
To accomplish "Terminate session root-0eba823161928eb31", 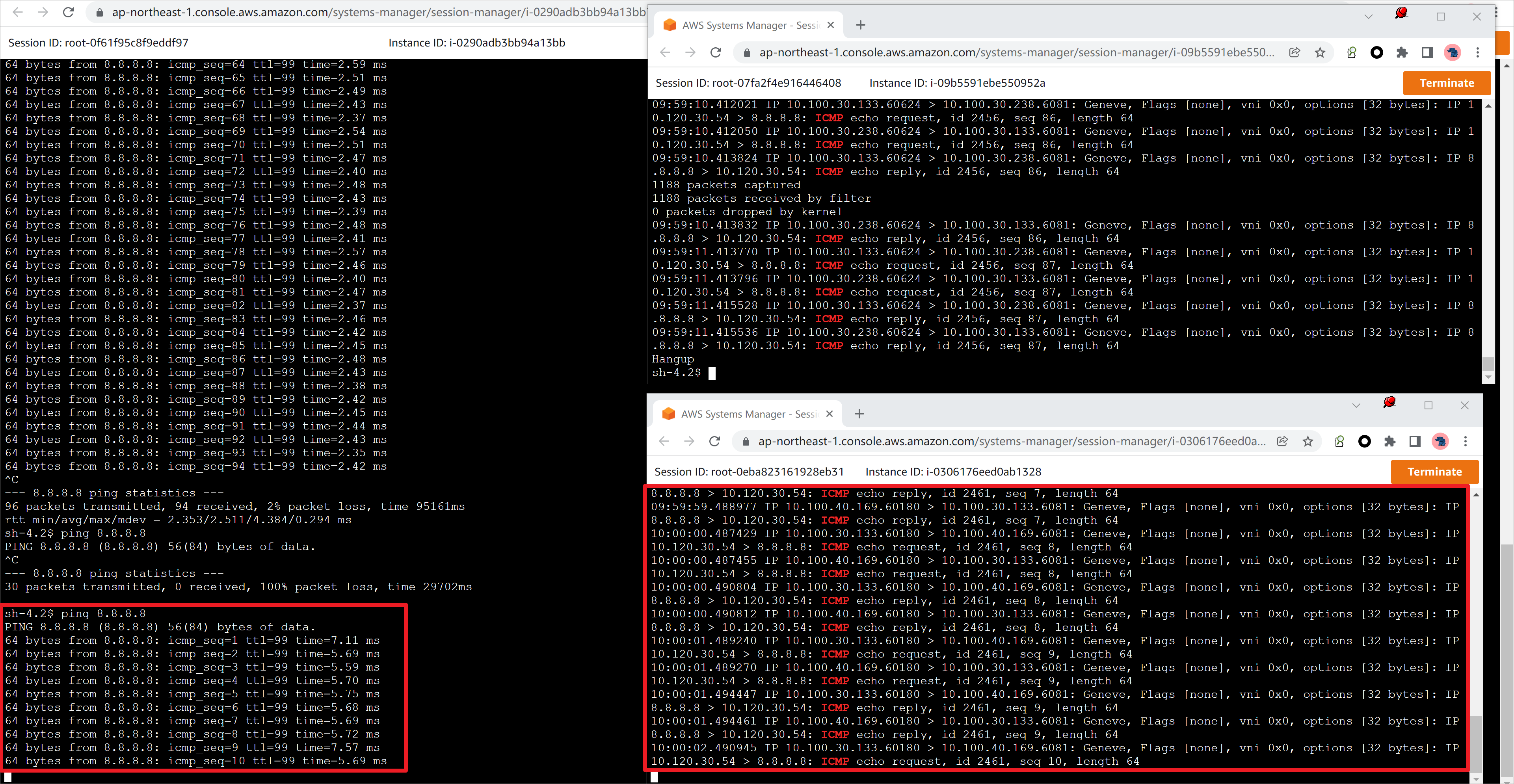I will [1434, 471].
